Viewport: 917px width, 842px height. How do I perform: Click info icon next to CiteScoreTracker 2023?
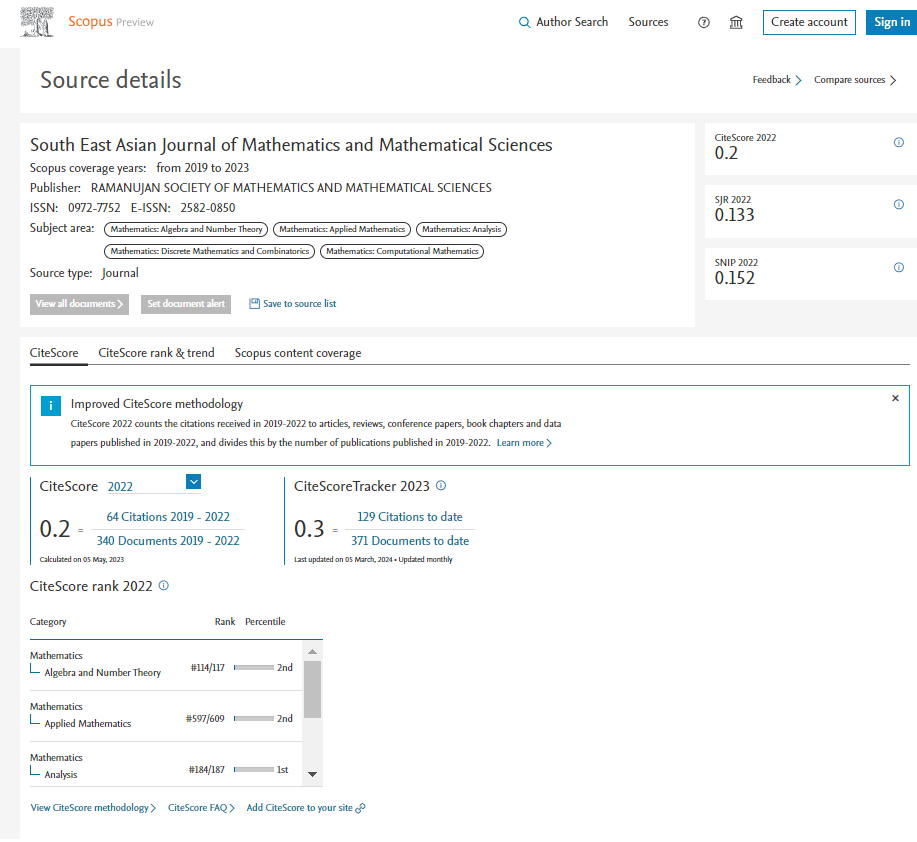click(x=441, y=486)
